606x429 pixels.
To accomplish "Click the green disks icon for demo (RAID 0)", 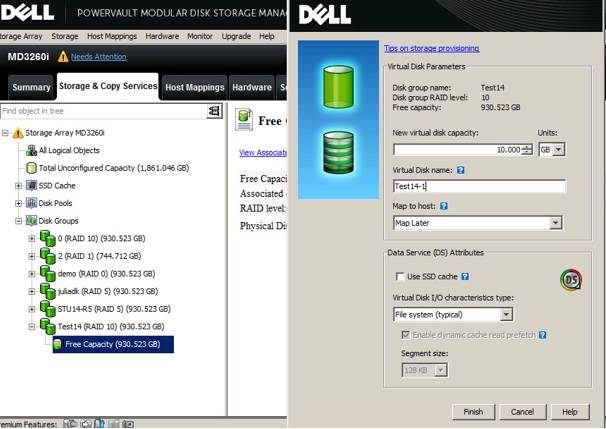I will (48, 274).
